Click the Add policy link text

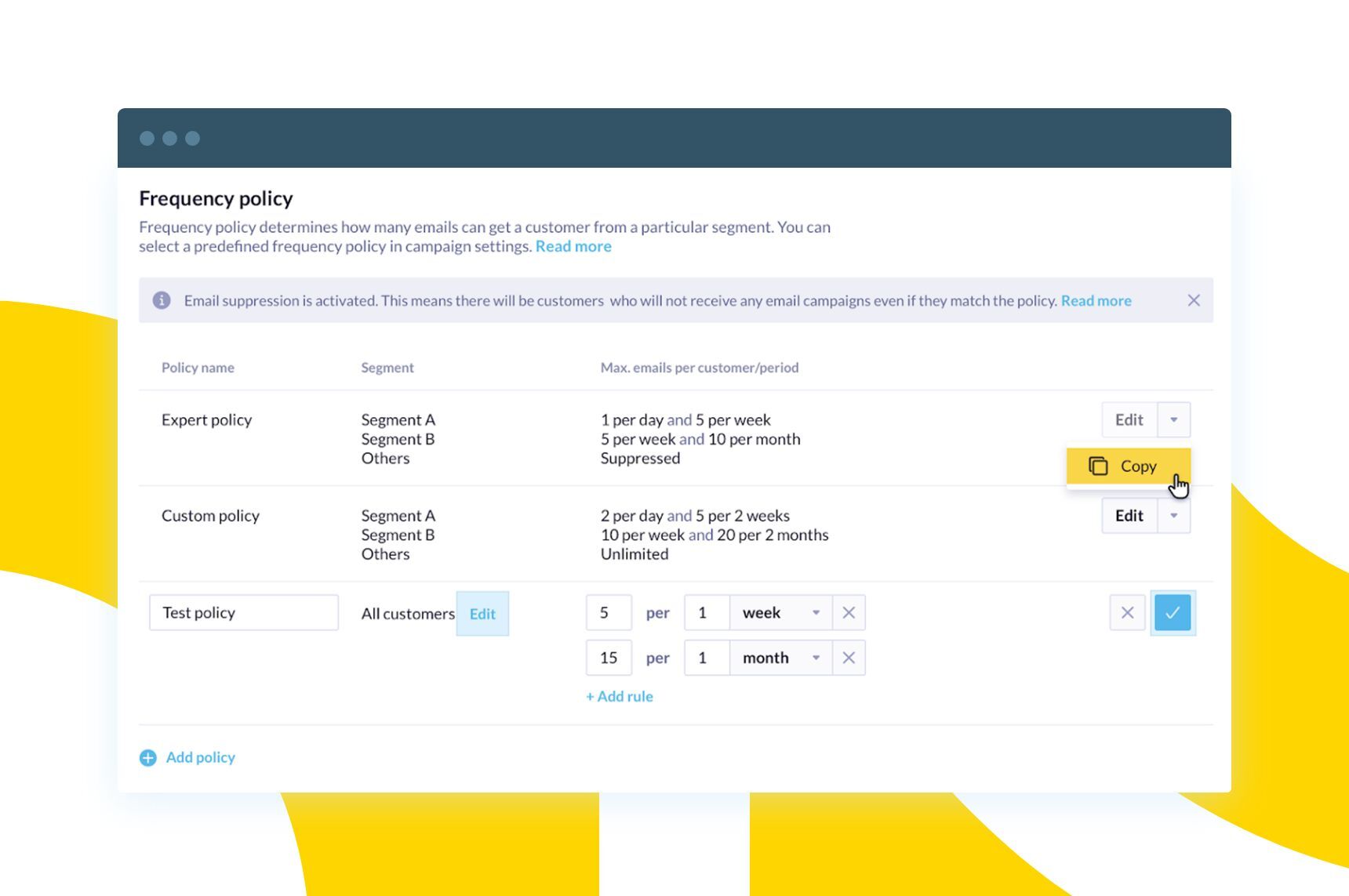(x=201, y=757)
